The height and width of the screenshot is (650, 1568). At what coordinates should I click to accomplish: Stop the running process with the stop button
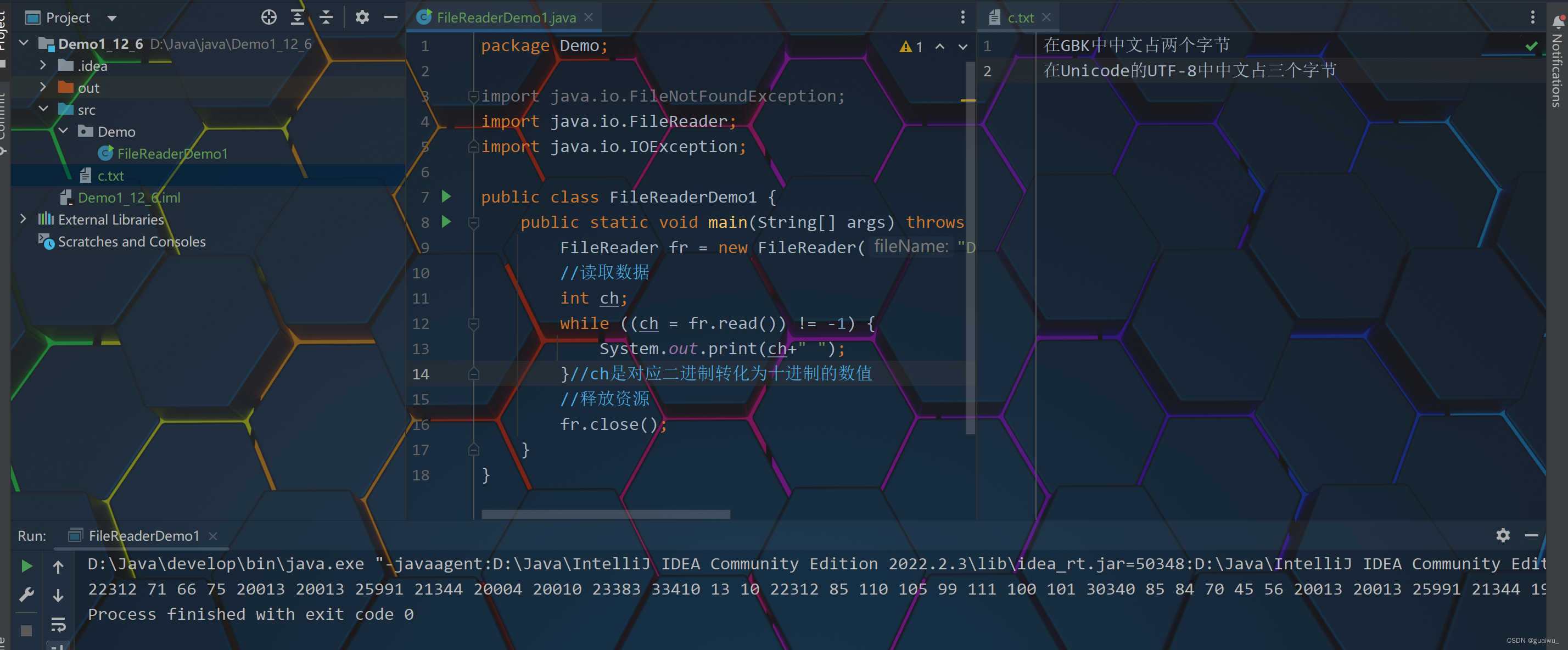(x=26, y=631)
